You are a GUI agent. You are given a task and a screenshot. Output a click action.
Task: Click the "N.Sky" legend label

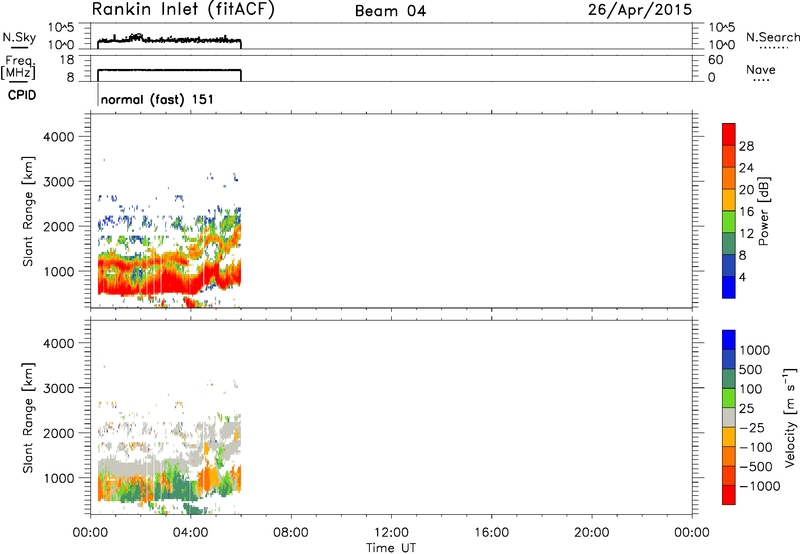[x=19, y=37]
